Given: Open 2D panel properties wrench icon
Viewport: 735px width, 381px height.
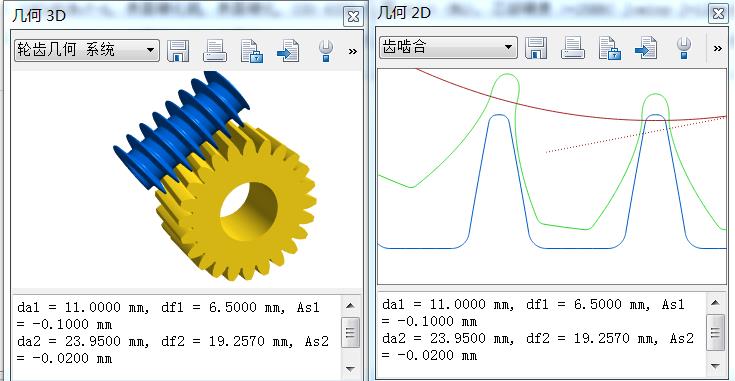Looking at the screenshot, I should coord(683,48).
